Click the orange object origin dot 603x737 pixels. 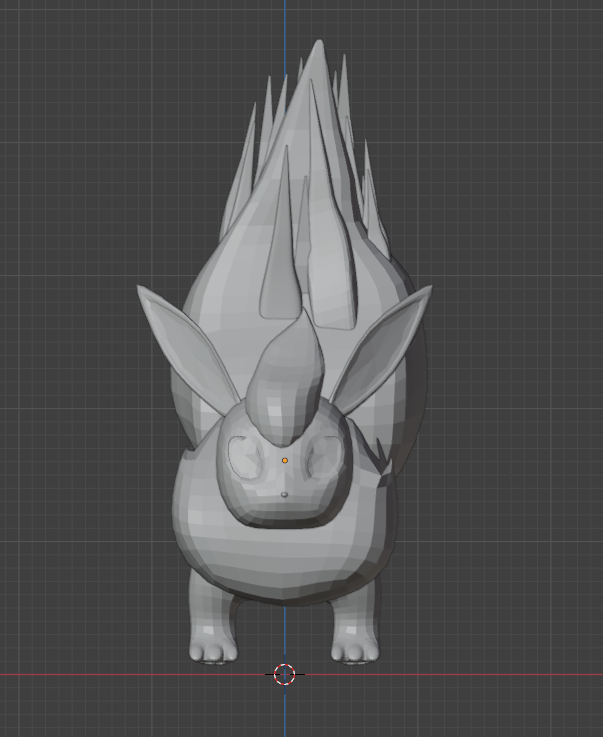pos(284,461)
